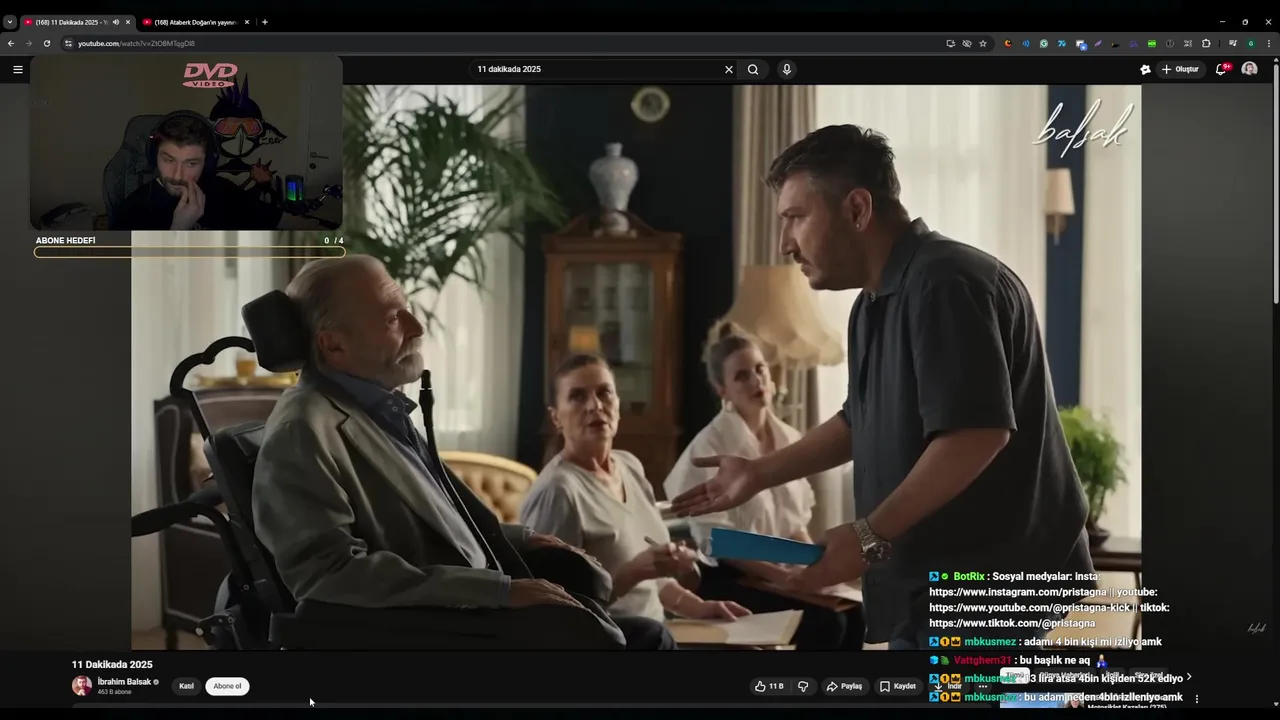Image resolution: width=1280 pixels, height=720 pixels.
Task: Bookmark page with the star icon
Action: (983, 43)
